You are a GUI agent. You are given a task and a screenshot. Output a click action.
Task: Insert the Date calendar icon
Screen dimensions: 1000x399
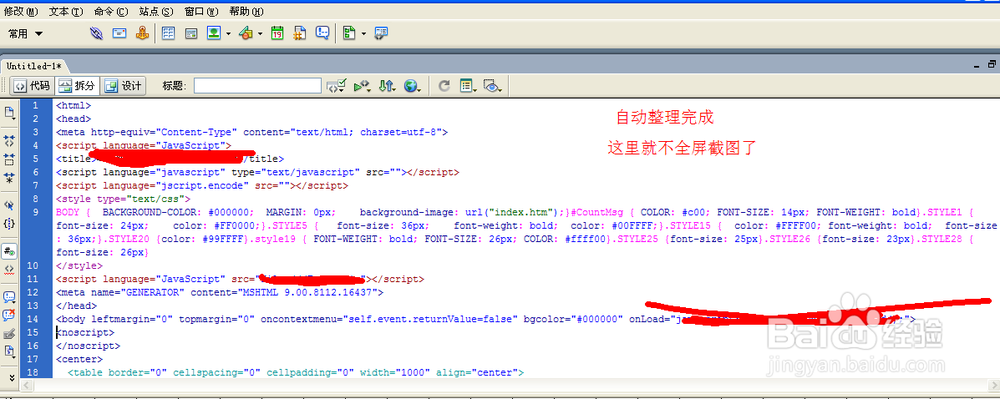[x=277, y=34]
